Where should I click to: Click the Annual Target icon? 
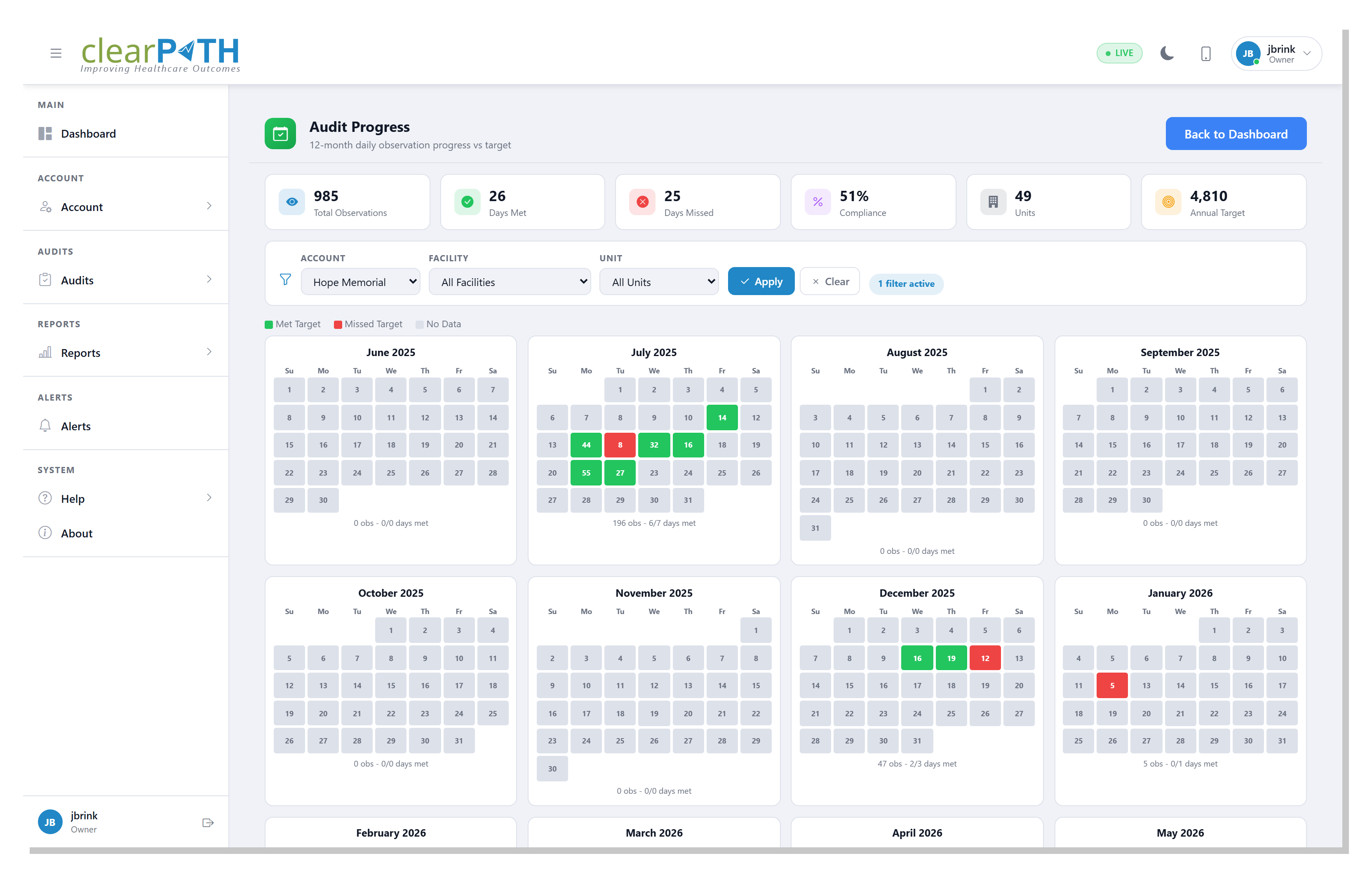[x=1168, y=202]
